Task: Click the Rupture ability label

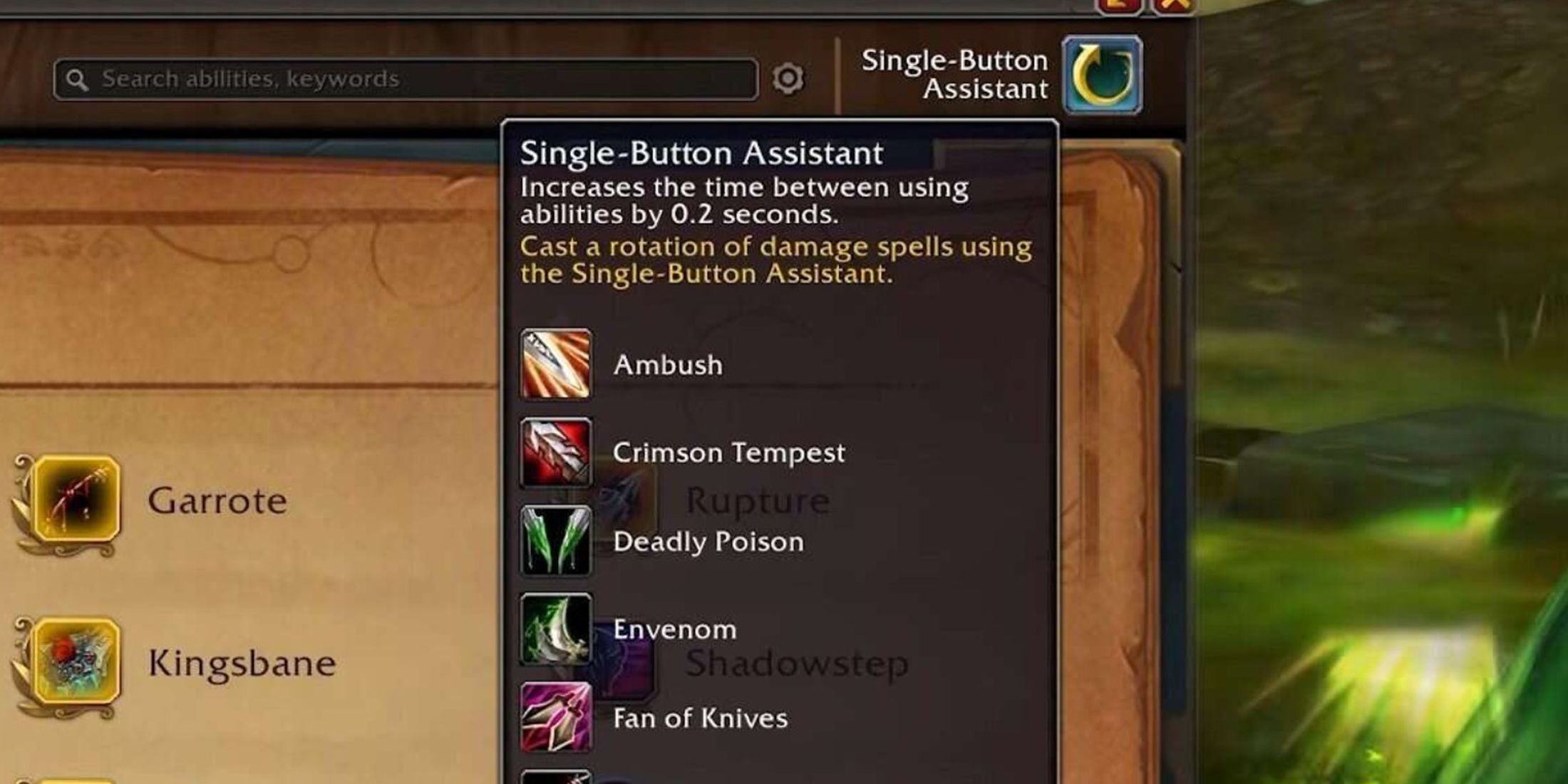Action: (758, 501)
